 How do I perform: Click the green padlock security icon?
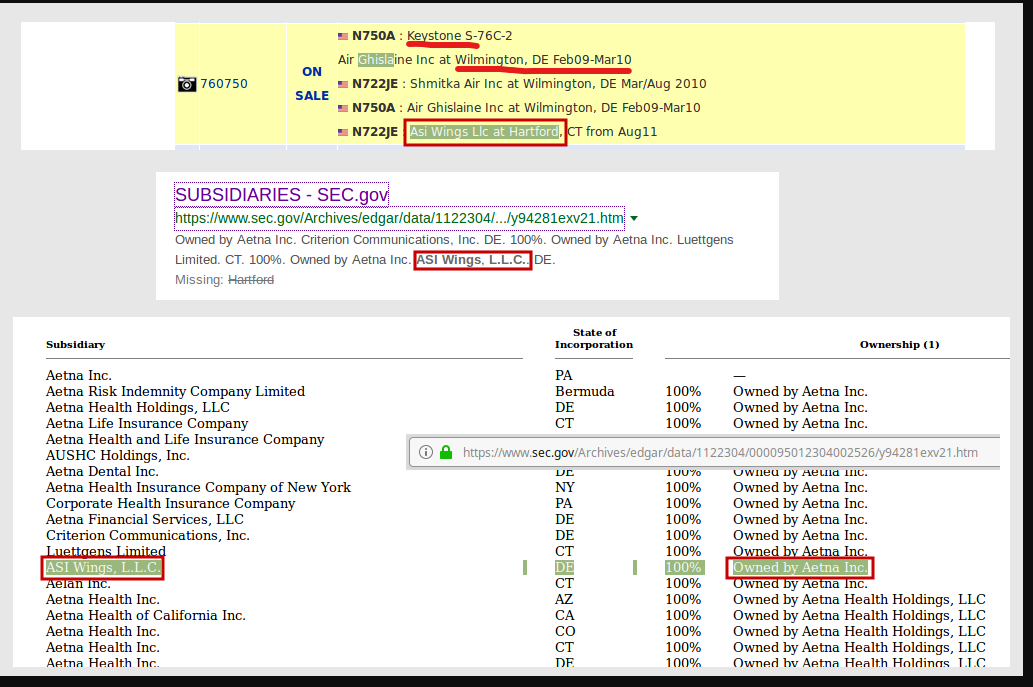click(x=446, y=452)
